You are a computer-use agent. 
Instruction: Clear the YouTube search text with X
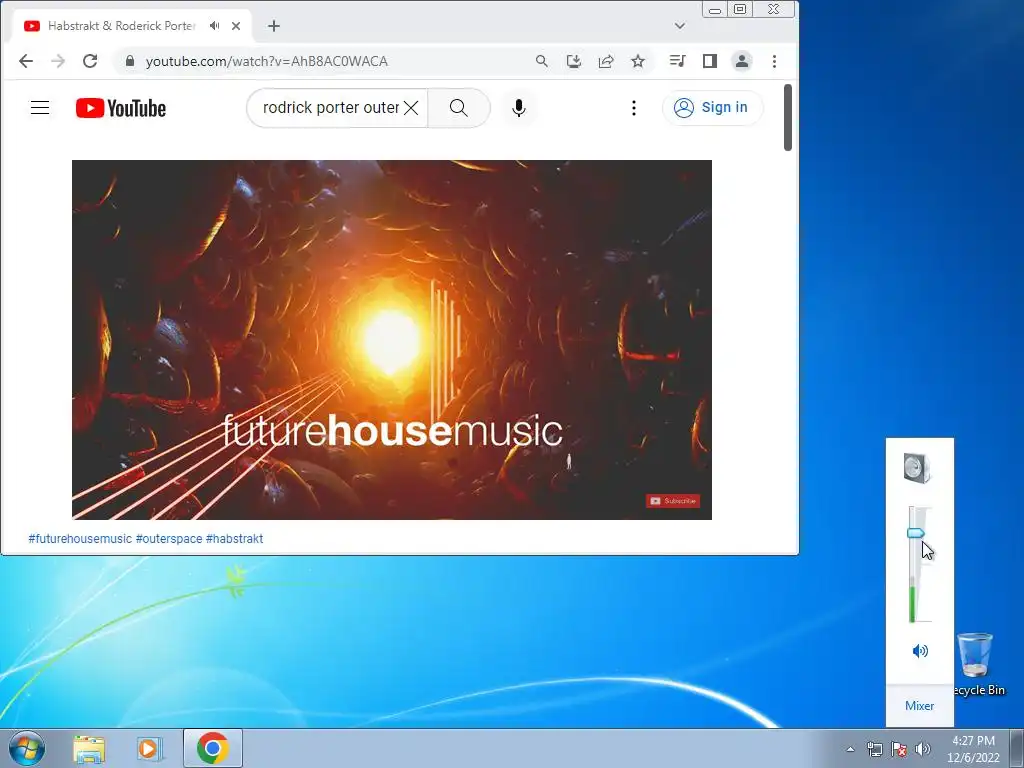[411, 108]
